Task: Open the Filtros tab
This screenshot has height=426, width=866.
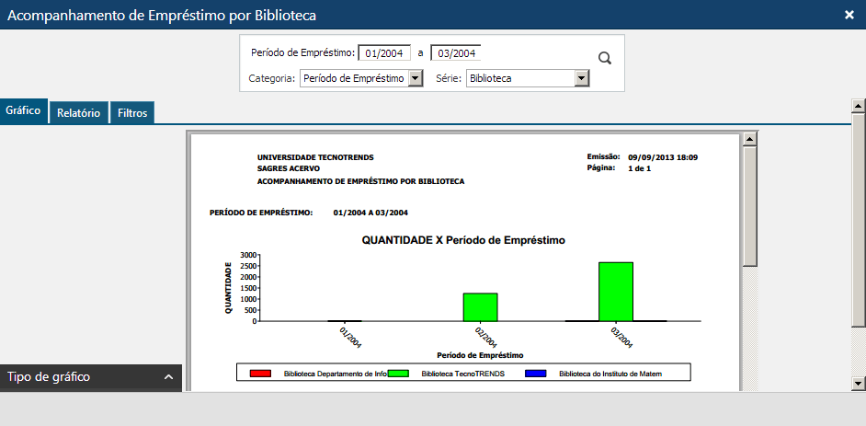Action: (133, 113)
